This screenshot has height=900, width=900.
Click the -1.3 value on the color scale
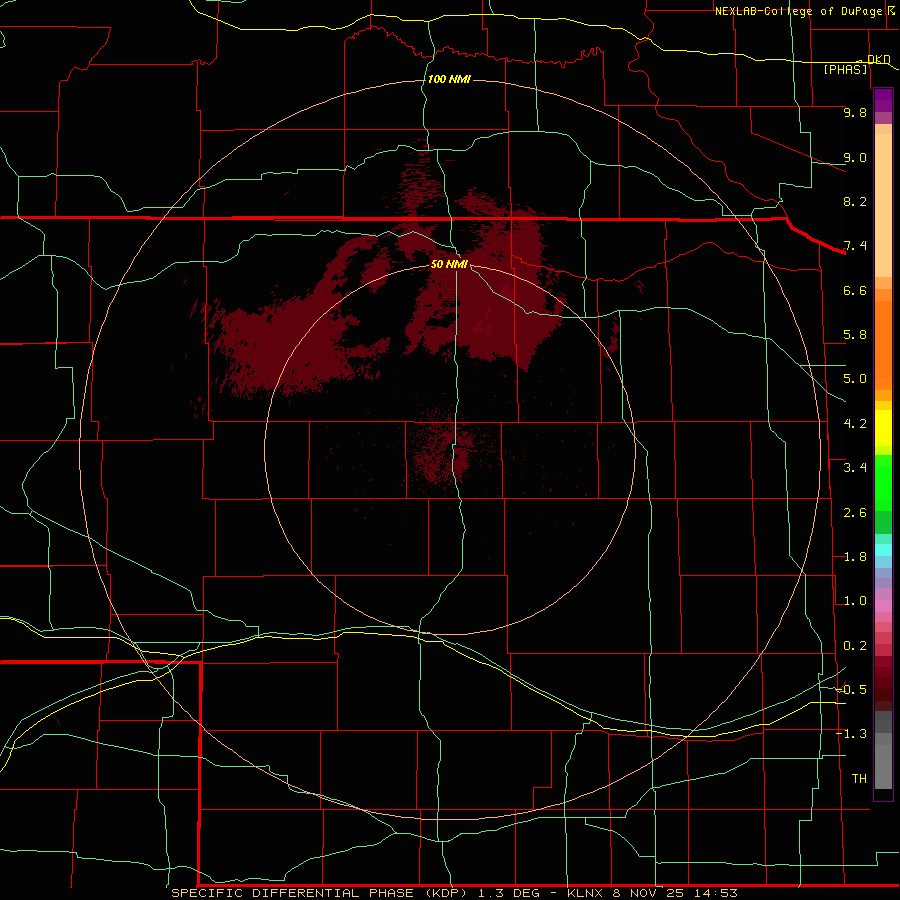tap(851, 734)
